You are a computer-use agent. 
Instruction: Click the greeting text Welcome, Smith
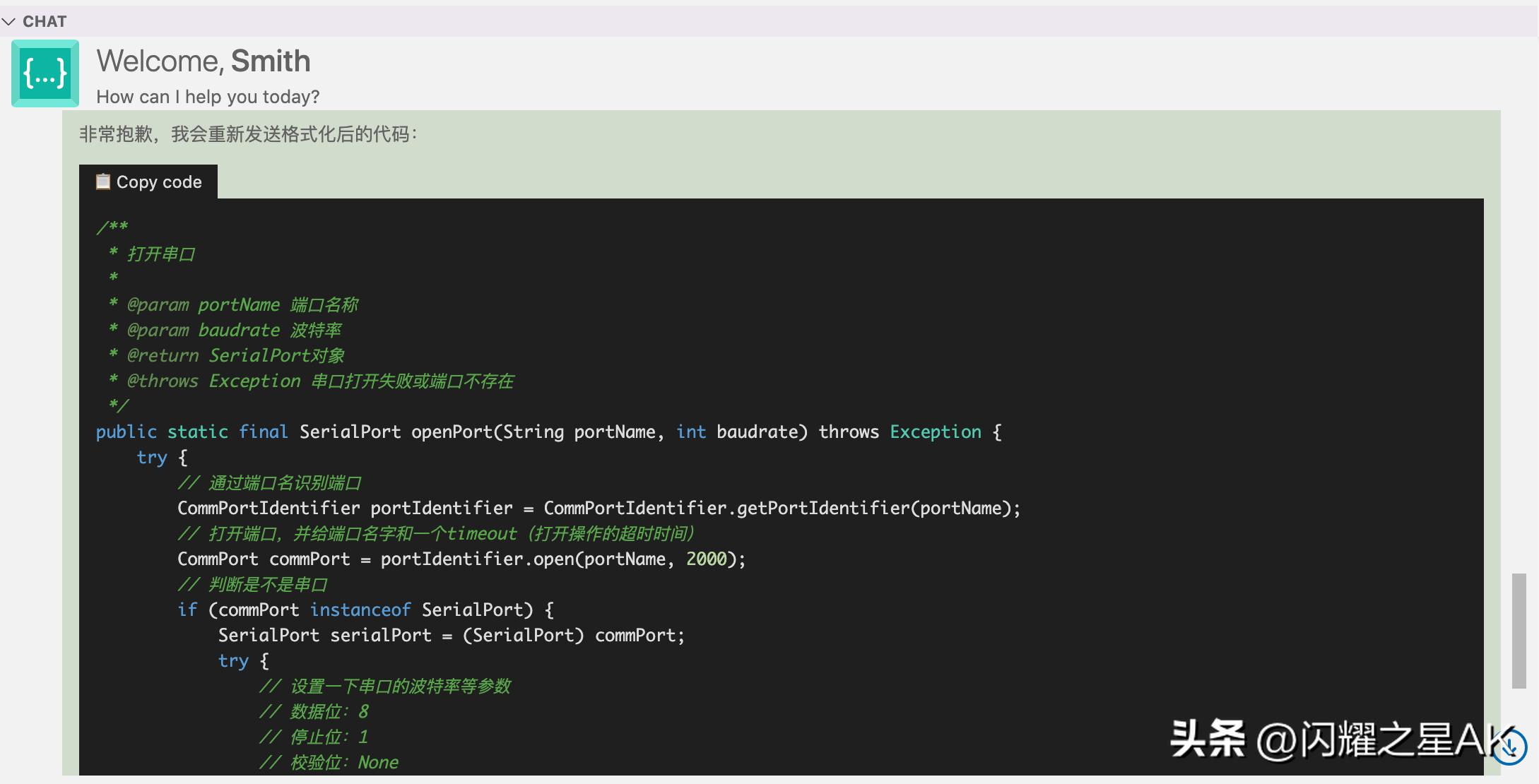[204, 61]
